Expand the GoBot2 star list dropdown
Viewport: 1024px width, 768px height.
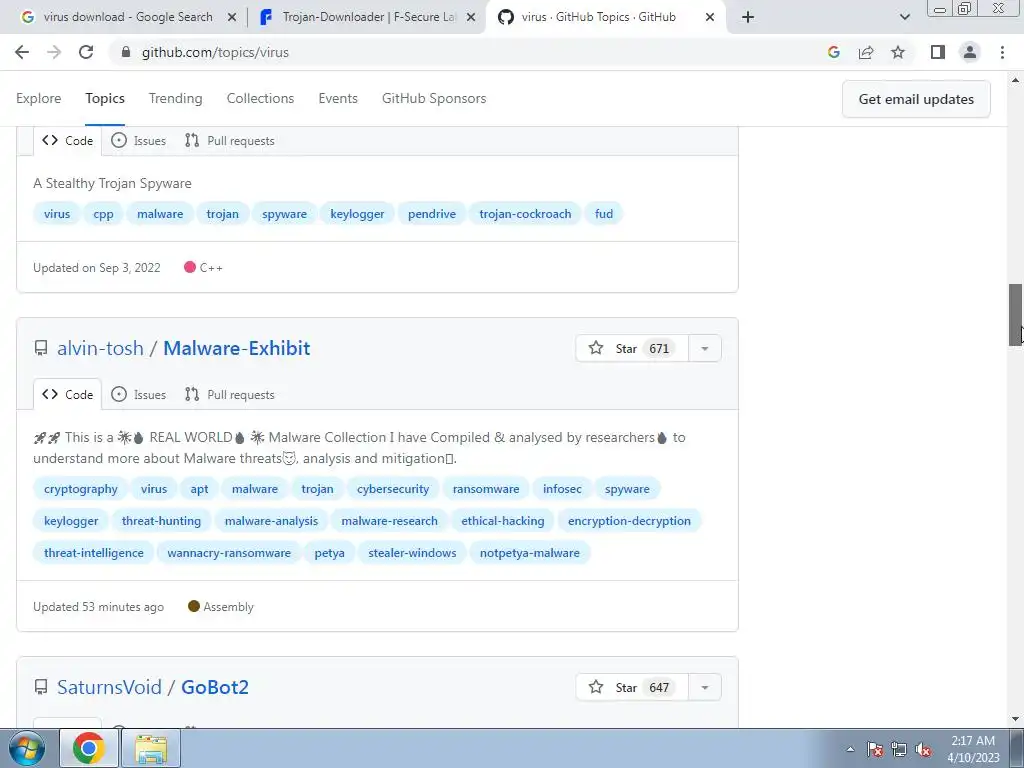pos(705,687)
